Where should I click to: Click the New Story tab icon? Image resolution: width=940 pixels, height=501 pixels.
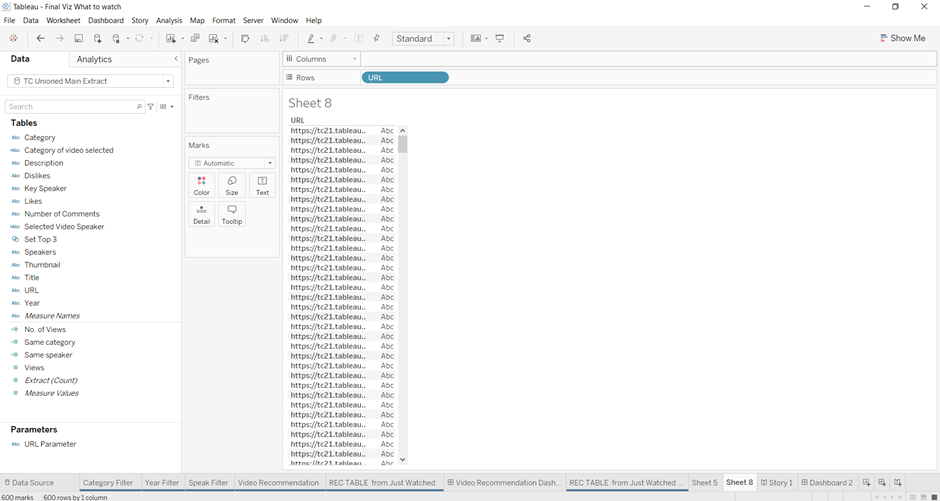pos(897,482)
